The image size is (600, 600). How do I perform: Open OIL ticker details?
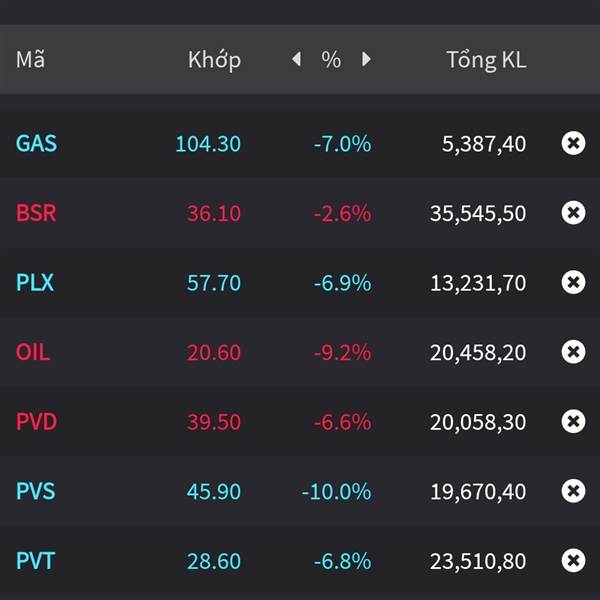33,352
